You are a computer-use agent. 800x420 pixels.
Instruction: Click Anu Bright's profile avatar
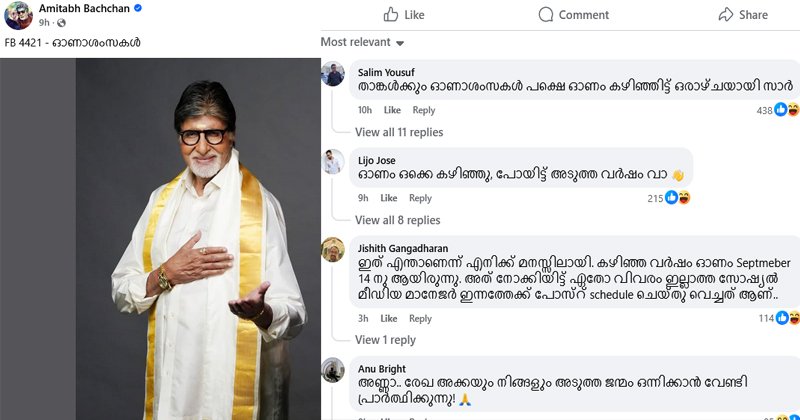pyautogui.click(x=335, y=372)
